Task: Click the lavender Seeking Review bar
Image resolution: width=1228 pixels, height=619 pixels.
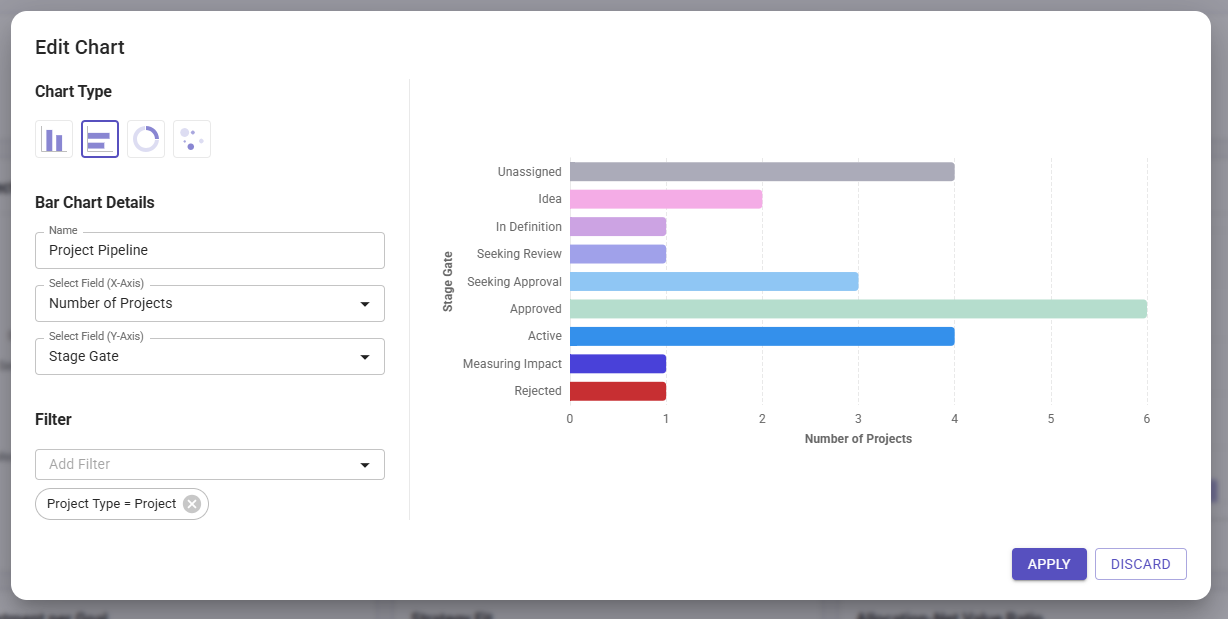Action: [x=618, y=254]
